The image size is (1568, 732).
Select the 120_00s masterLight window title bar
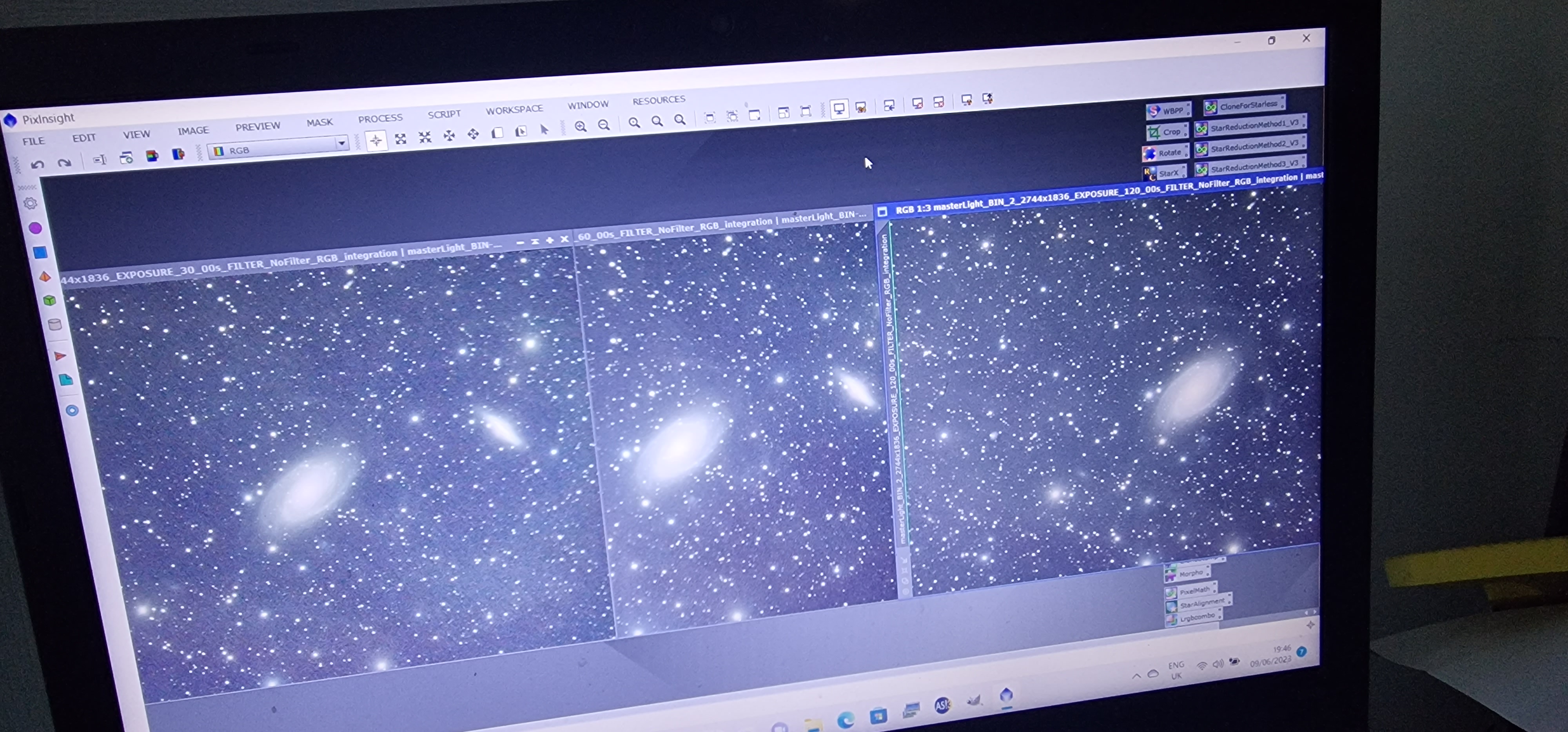[1099, 194]
